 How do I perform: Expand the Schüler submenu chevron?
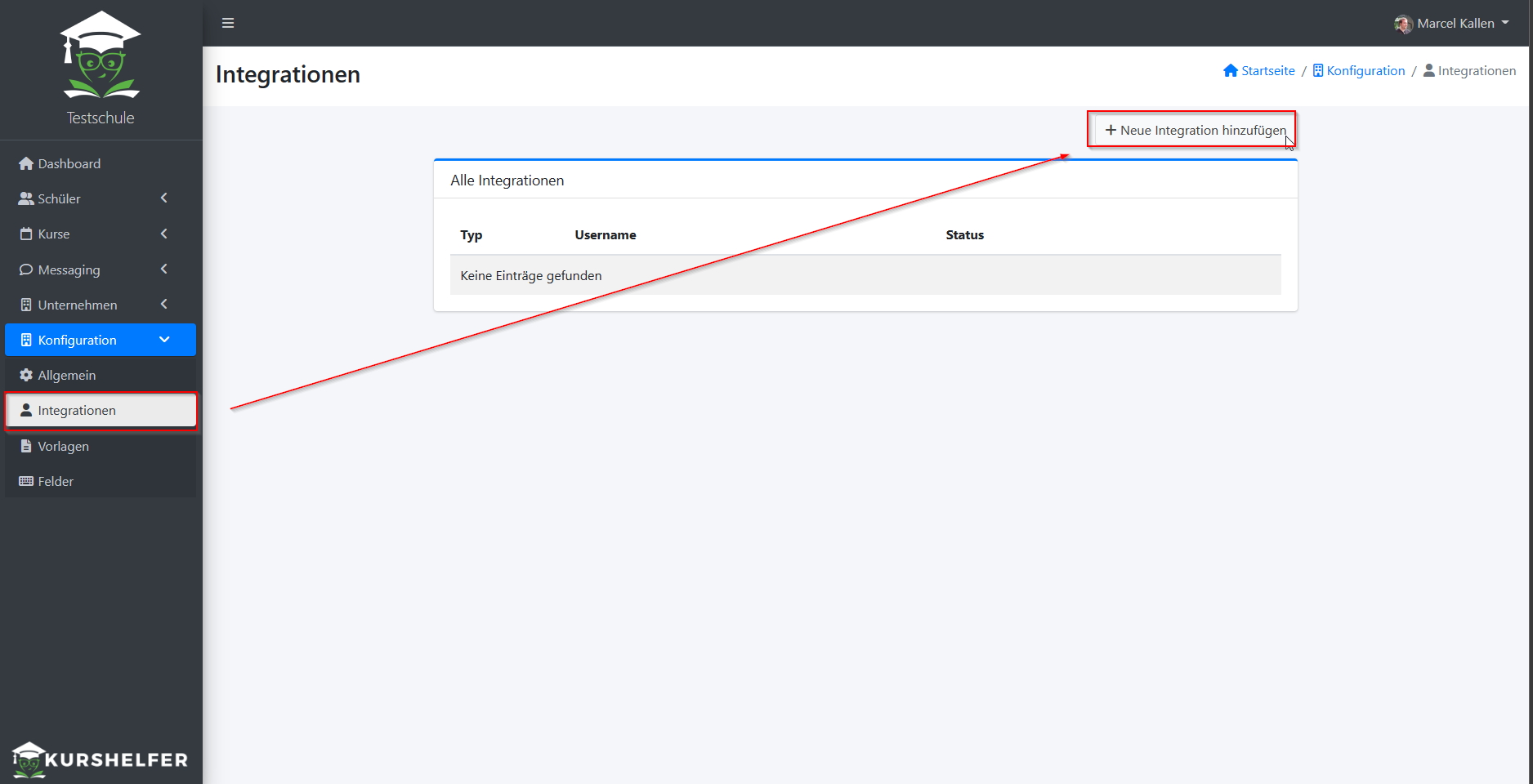click(164, 198)
